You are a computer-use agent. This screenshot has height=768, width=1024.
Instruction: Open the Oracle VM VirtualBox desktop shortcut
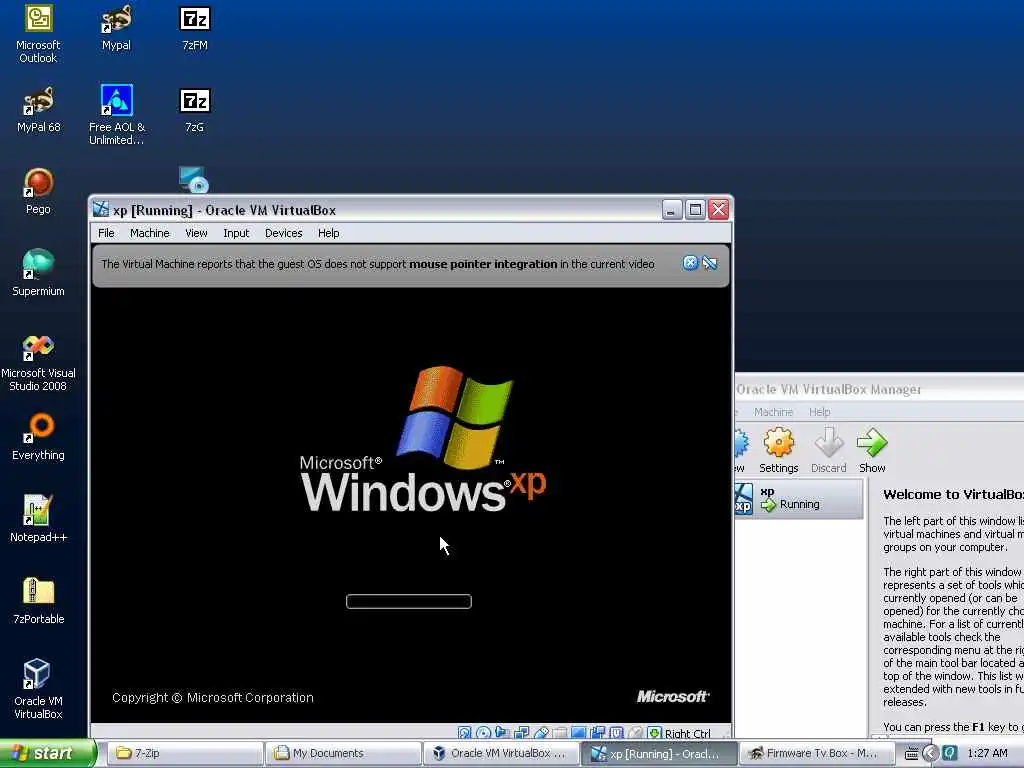pyautogui.click(x=38, y=690)
